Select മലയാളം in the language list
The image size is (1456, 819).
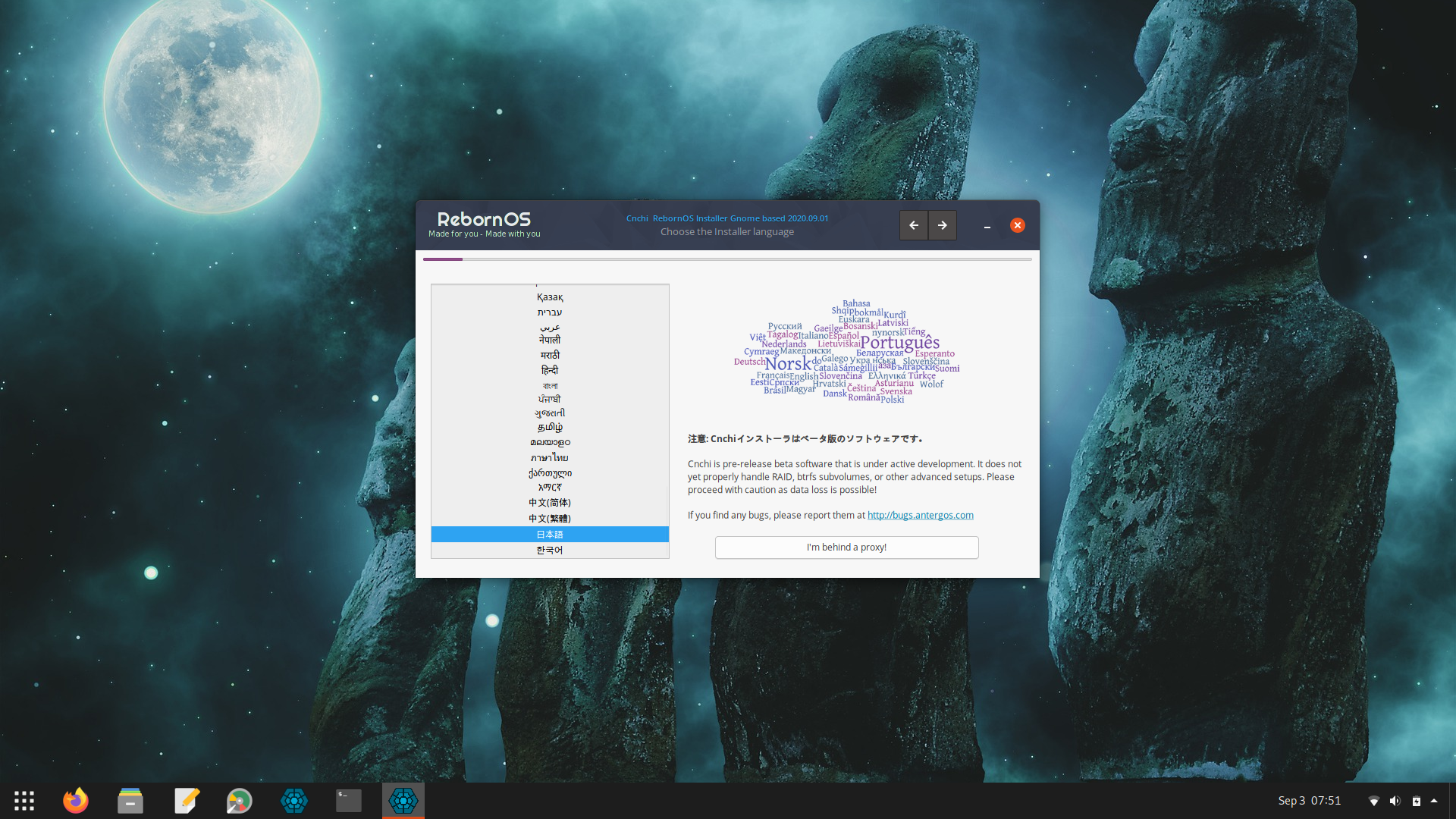point(550,442)
